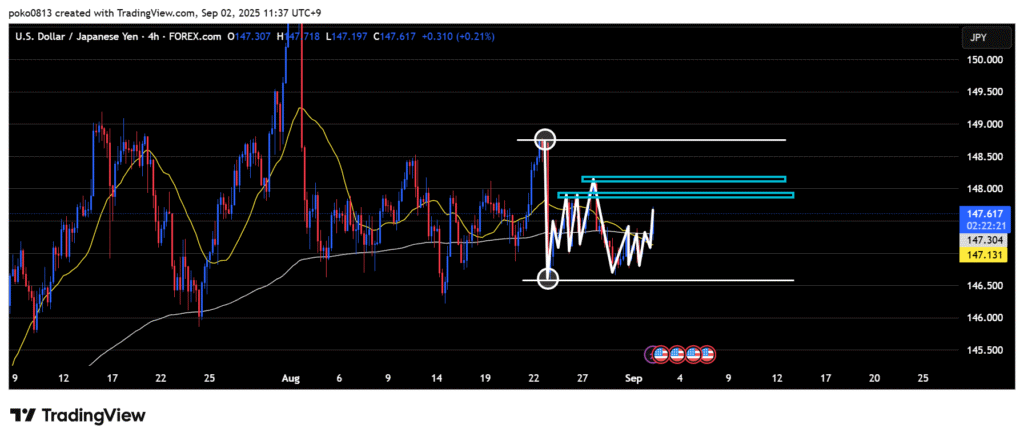1024x441 pixels.
Task: Click the gray 147.304 indicator price label
Action: click(x=978, y=241)
